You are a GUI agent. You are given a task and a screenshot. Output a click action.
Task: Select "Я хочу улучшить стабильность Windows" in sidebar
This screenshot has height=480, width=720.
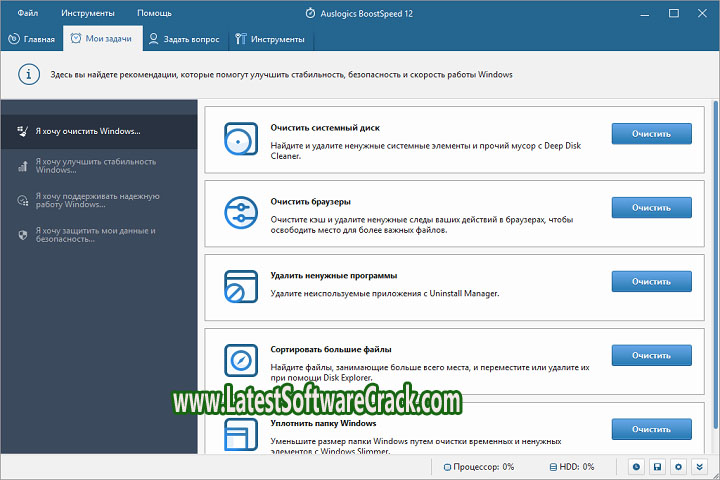(x=95, y=165)
